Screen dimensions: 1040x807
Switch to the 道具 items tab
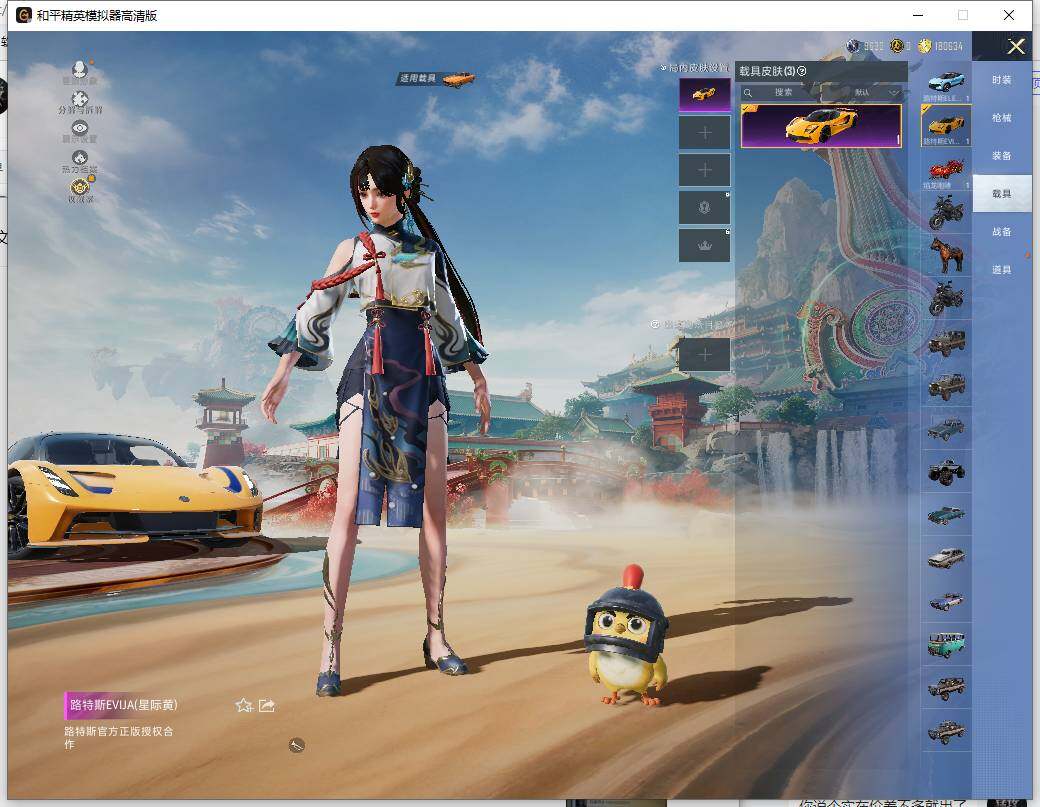click(1002, 270)
